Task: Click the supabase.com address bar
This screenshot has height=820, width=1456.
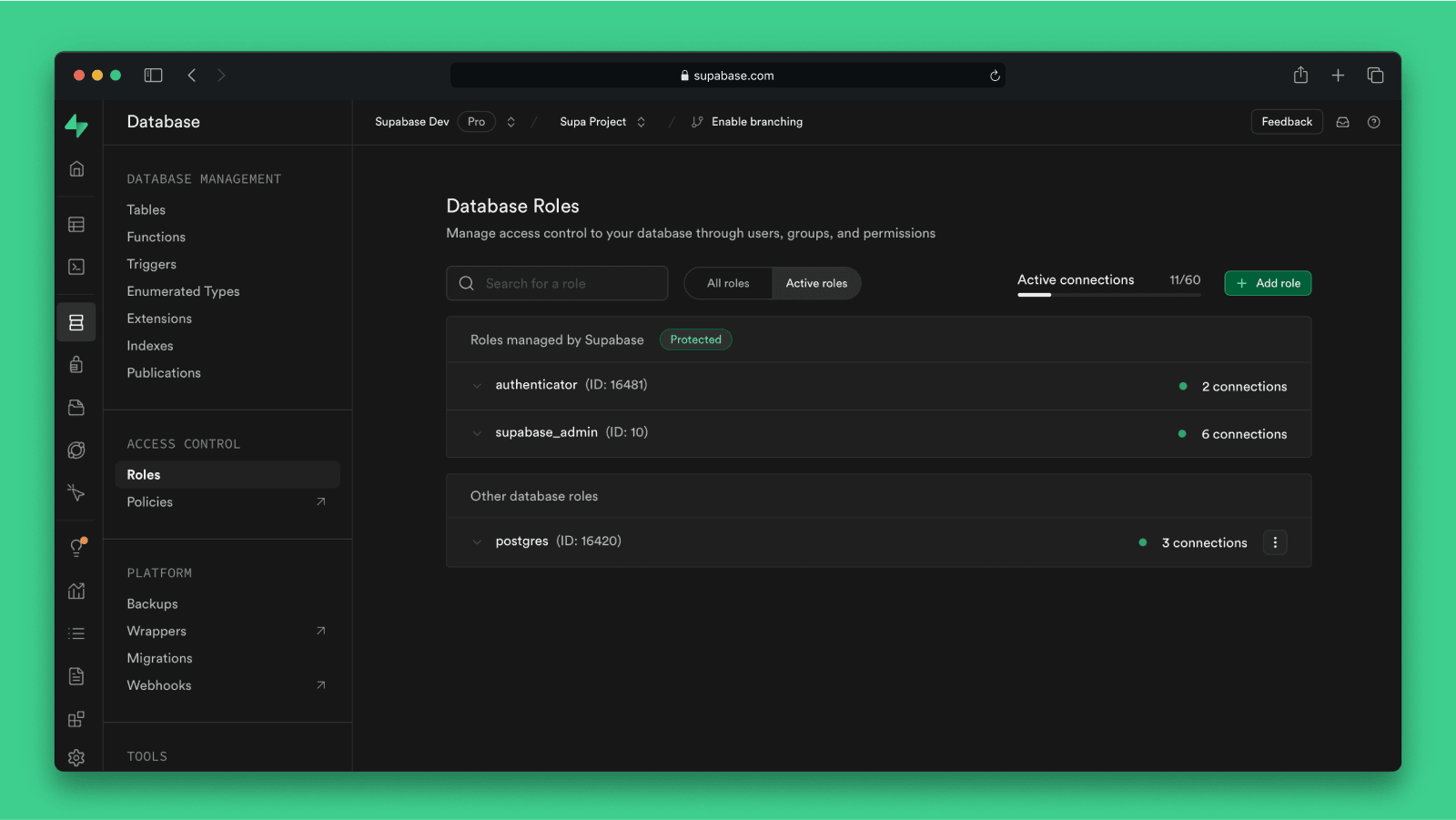Action: tap(727, 76)
